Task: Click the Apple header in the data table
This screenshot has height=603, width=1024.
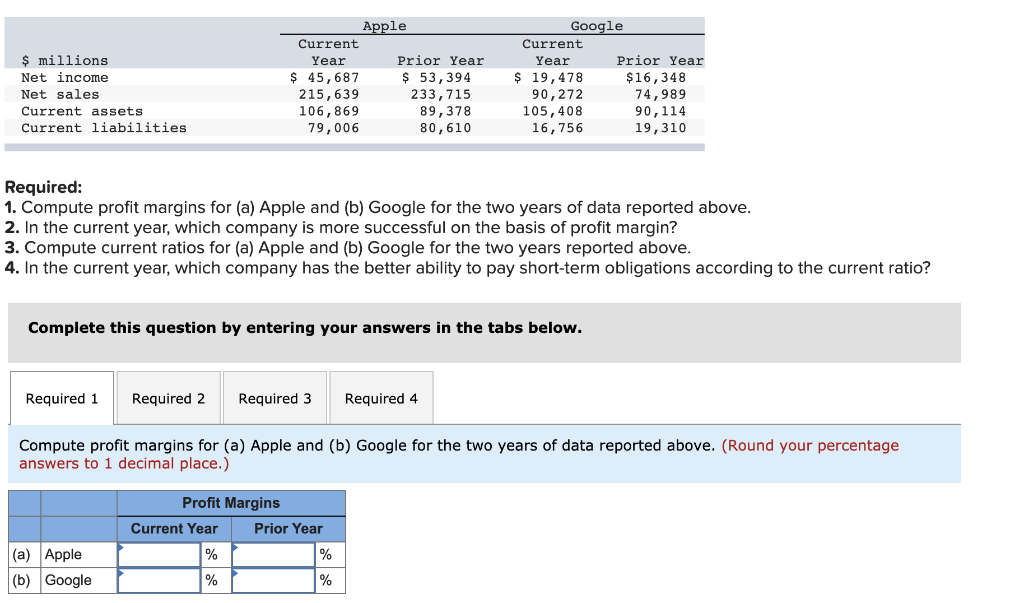Action: click(384, 25)
